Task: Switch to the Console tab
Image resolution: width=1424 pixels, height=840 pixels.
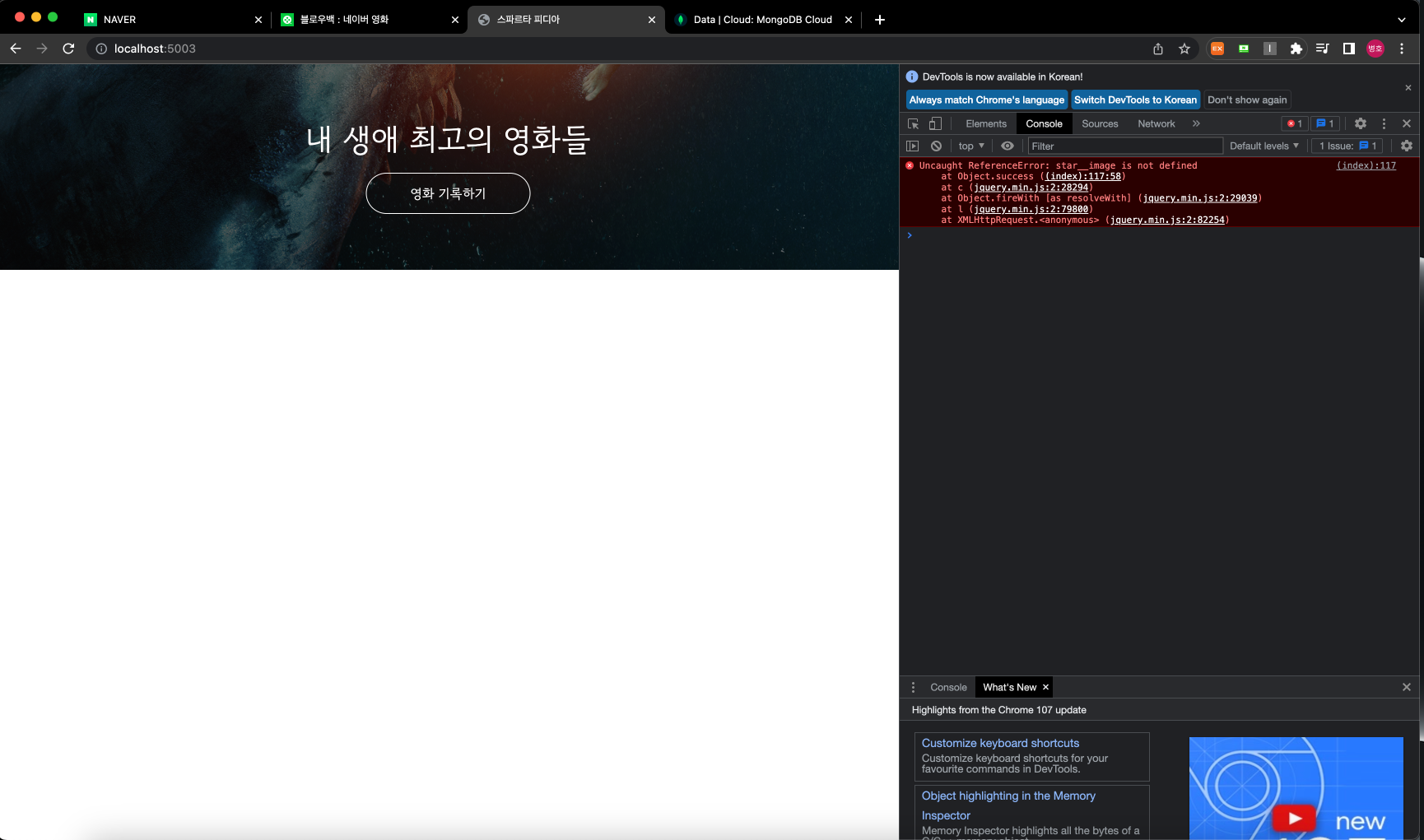Action: 1044,123
